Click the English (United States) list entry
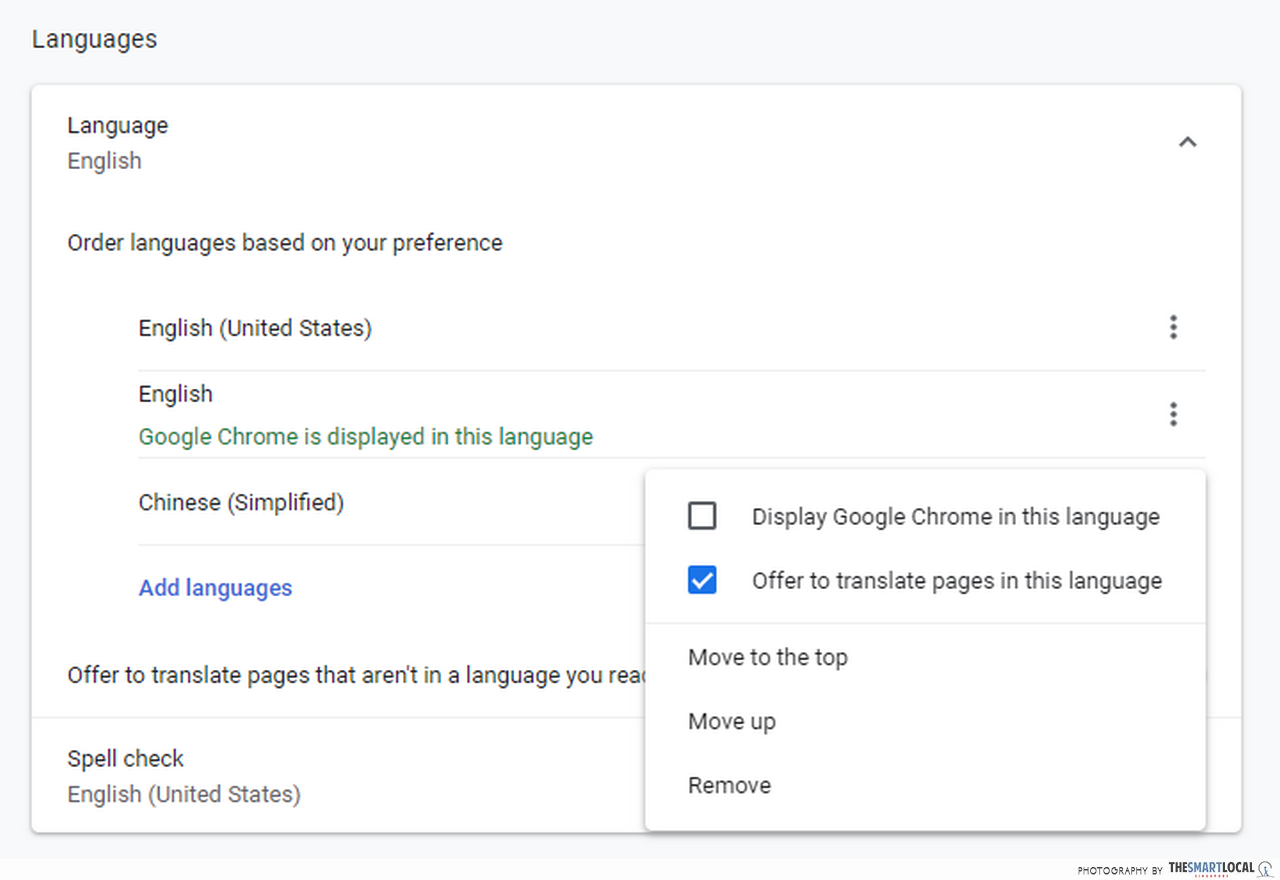1280x880 pixels. coord(255,328)
